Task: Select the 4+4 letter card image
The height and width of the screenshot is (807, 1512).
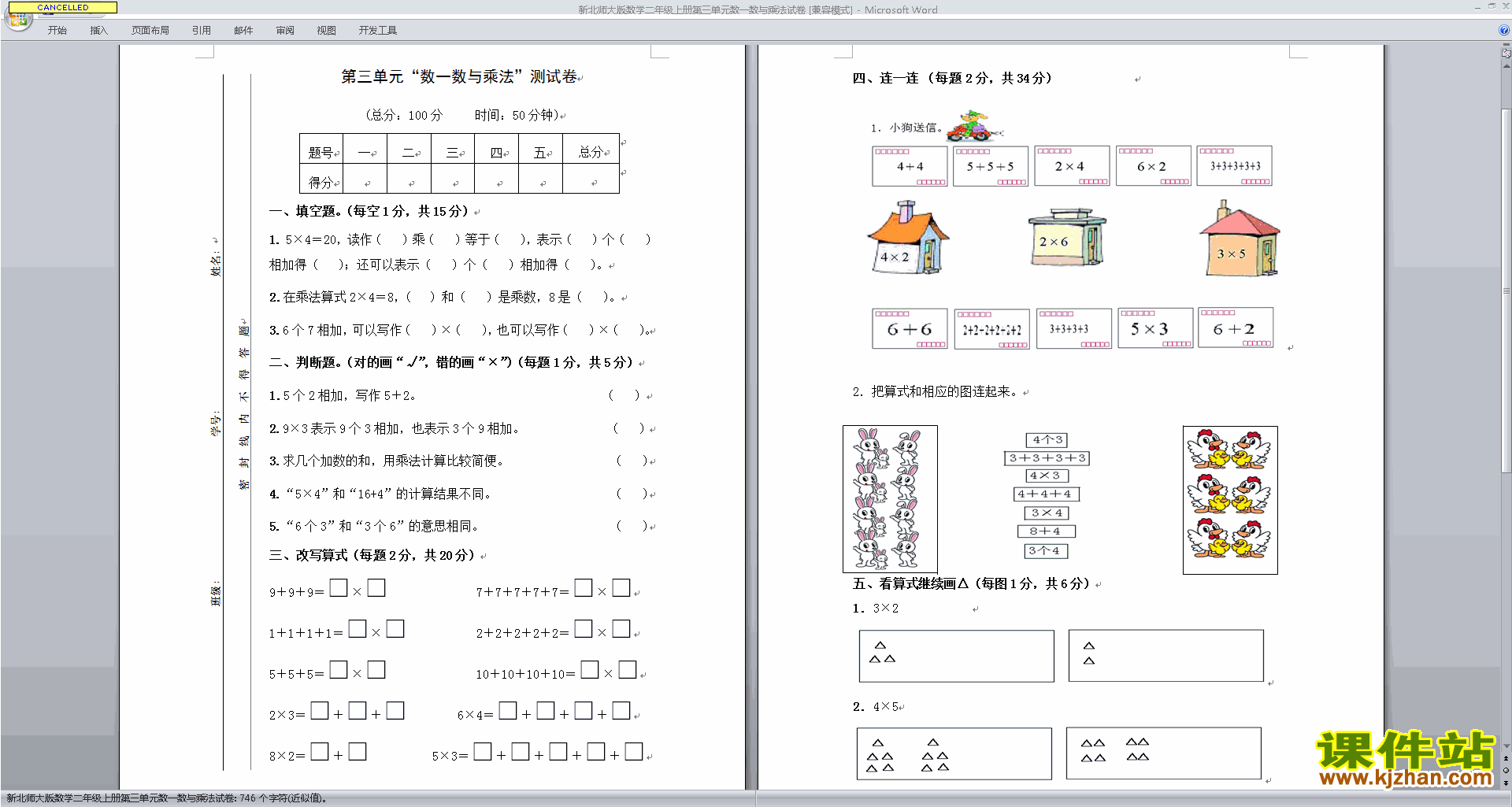Action: pos(910,166)
